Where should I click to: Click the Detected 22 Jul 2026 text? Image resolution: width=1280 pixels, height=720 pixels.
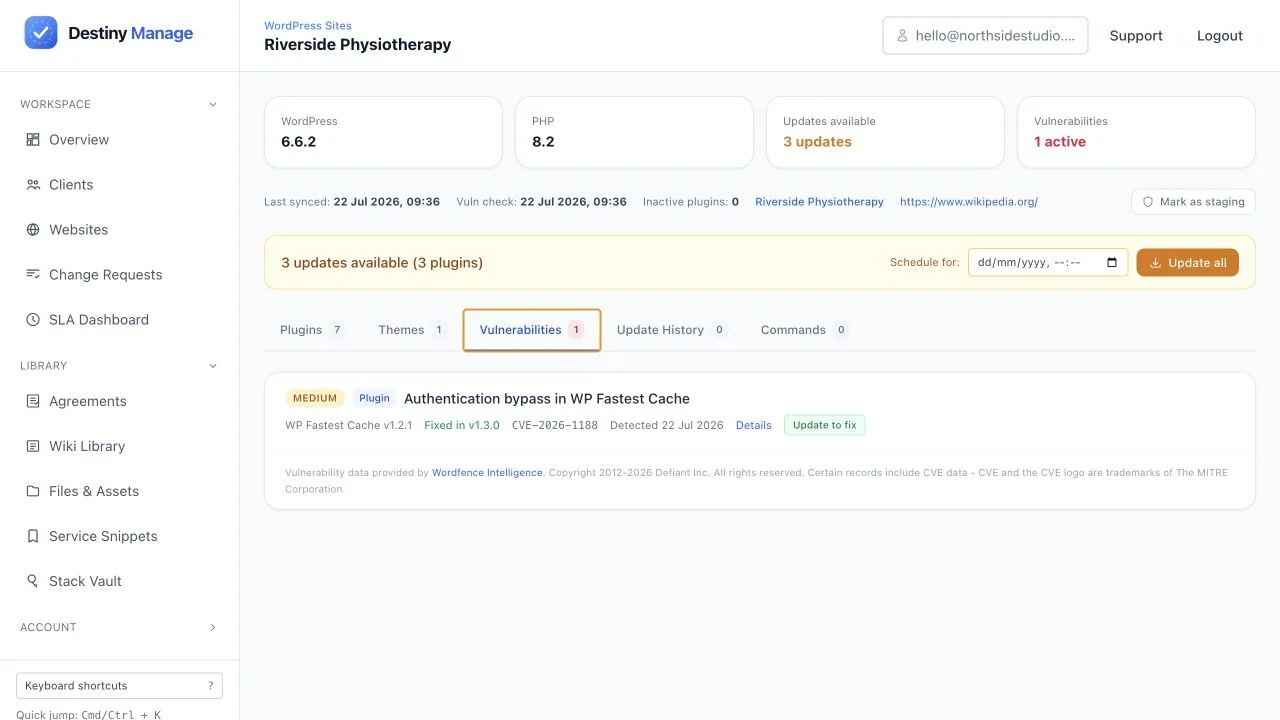pyautogui.click(x=667, y=425)
